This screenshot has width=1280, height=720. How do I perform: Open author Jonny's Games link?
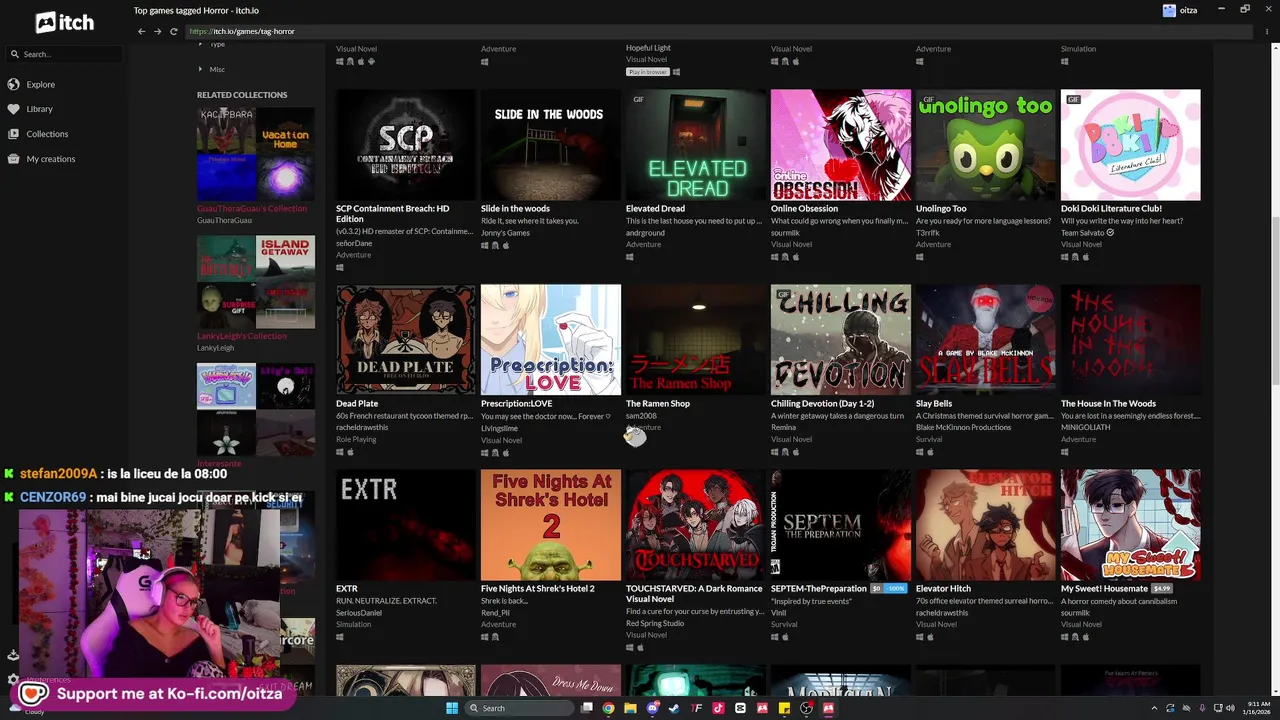(x=505, y=232)
